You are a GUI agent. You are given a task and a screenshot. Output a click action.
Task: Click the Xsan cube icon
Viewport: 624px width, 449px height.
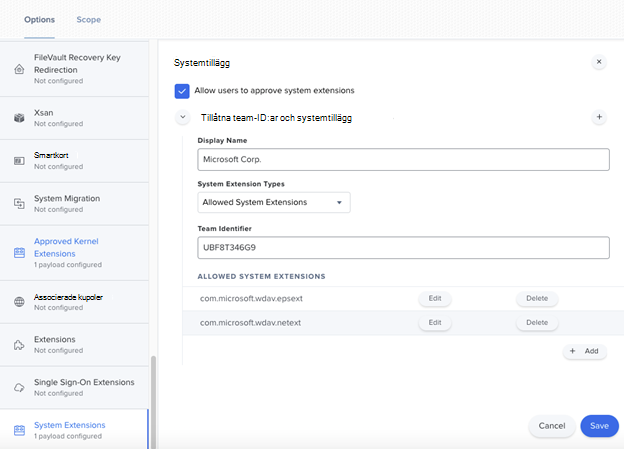click(19, 117)
